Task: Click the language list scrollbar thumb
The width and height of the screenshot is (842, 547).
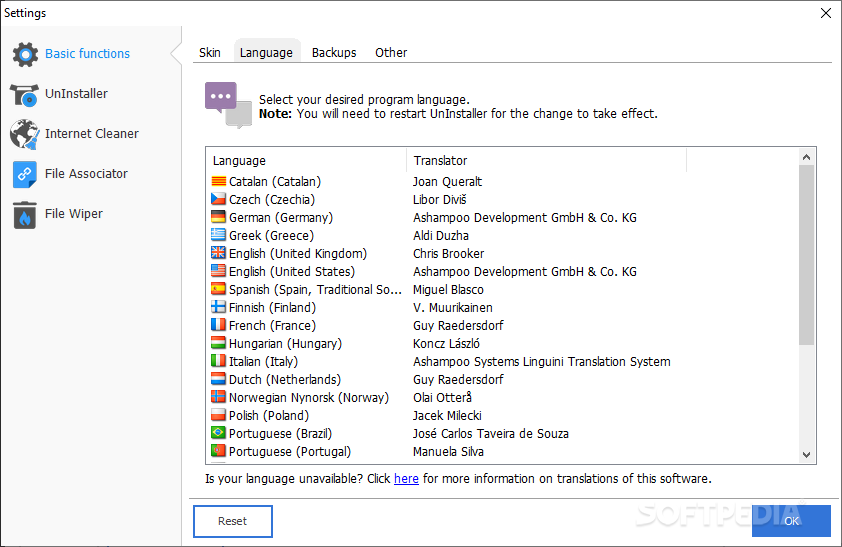Action: pyautogui.click(x=806, y=255)
